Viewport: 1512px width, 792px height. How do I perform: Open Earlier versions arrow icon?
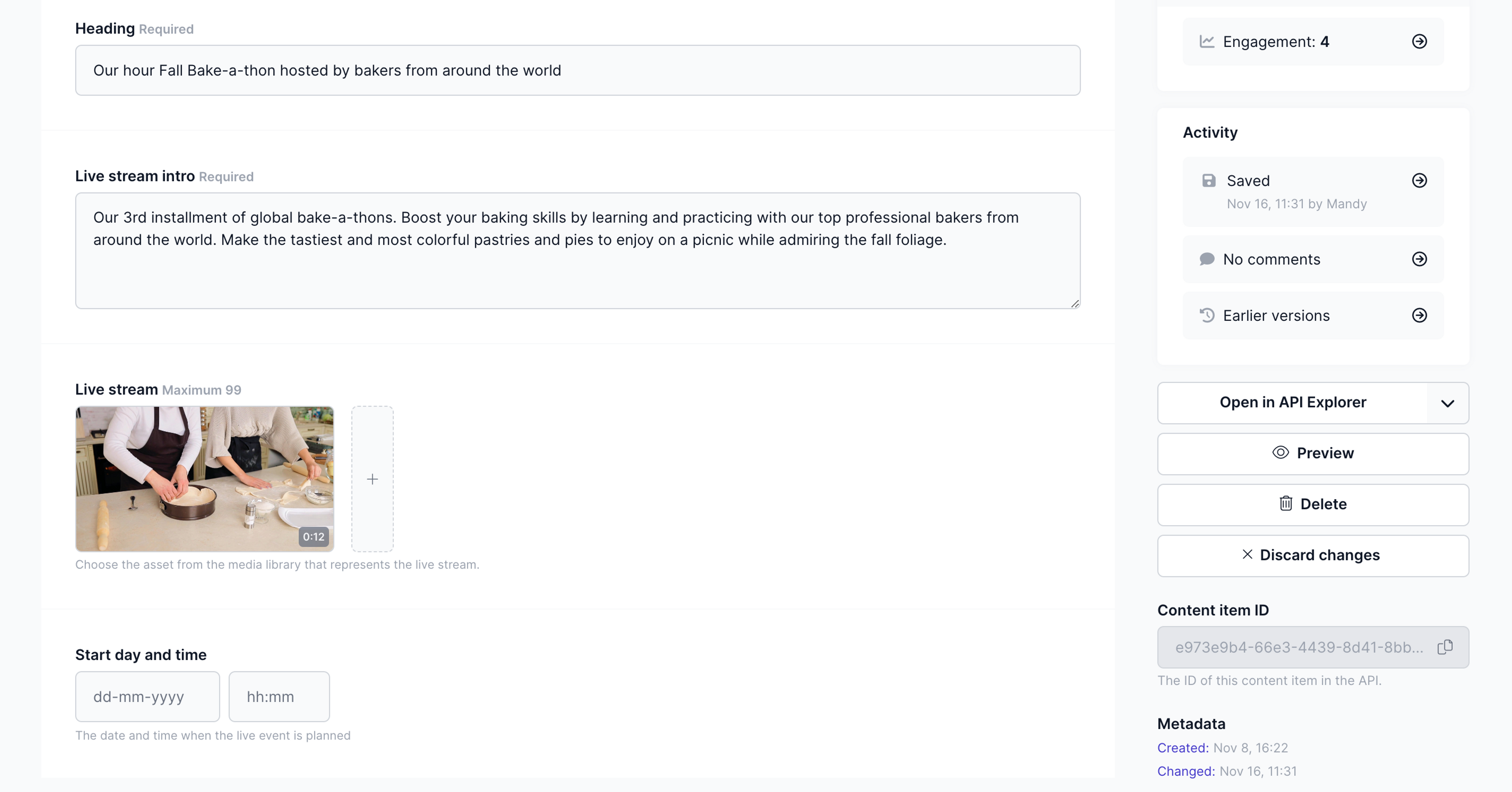[1419, 316]
